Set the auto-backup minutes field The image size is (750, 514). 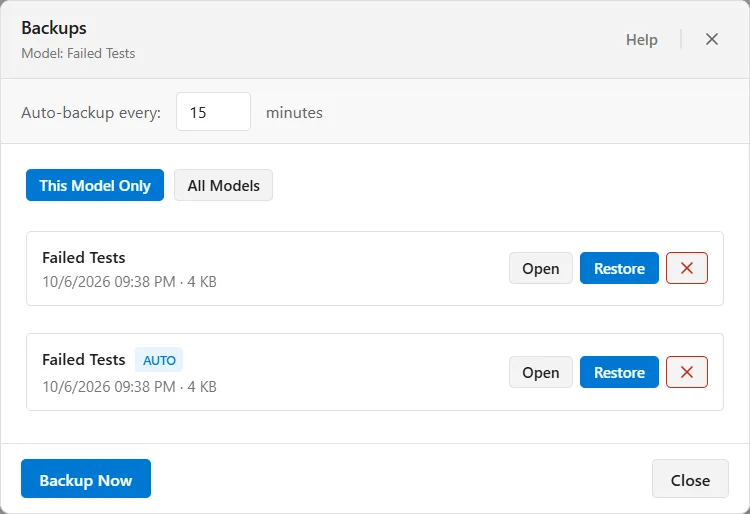click(213, 112)
